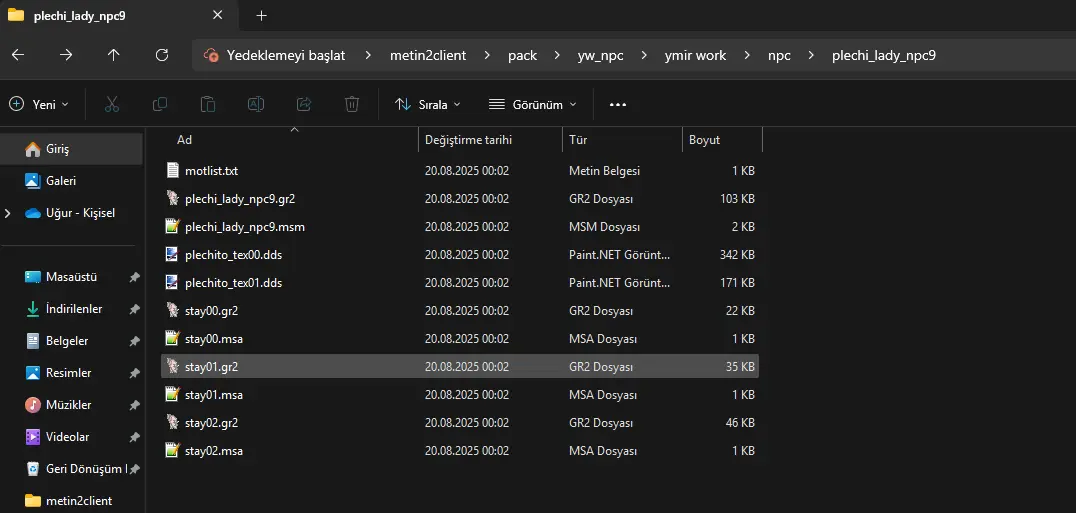Navigate to pack in breadcrumb
This screenshot has width=1076, height=513.
pyautogui.click(x=522, y=56)
